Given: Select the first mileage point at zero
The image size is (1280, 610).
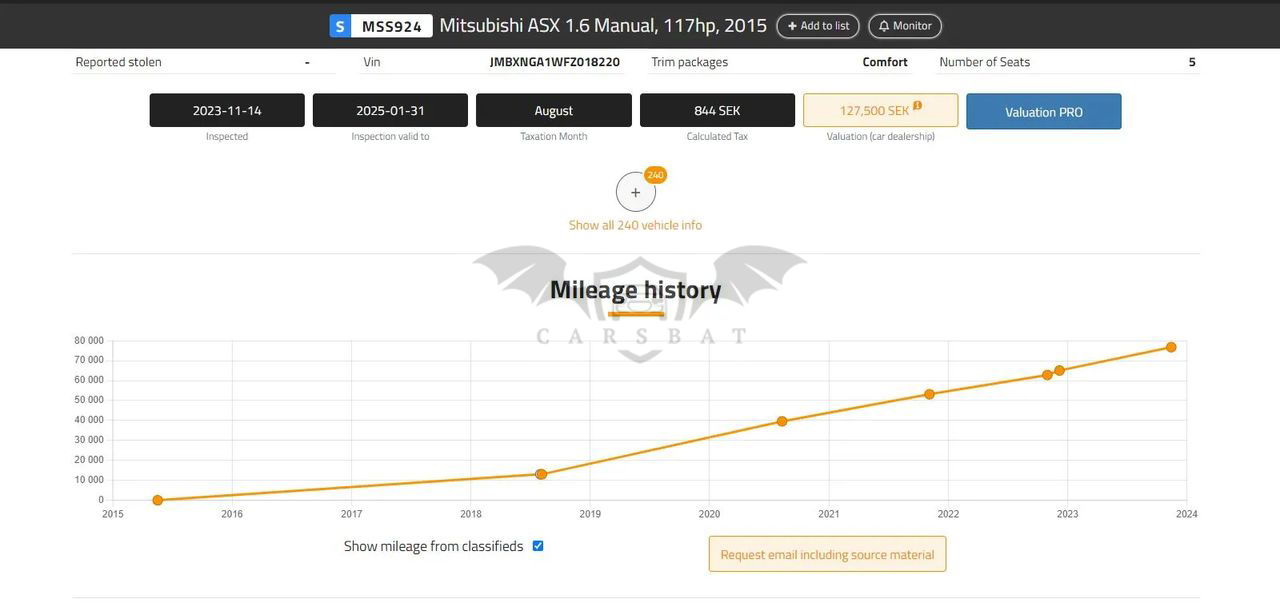Looking at the screenshot, I should pyautogui.click(x=158, y=500).
